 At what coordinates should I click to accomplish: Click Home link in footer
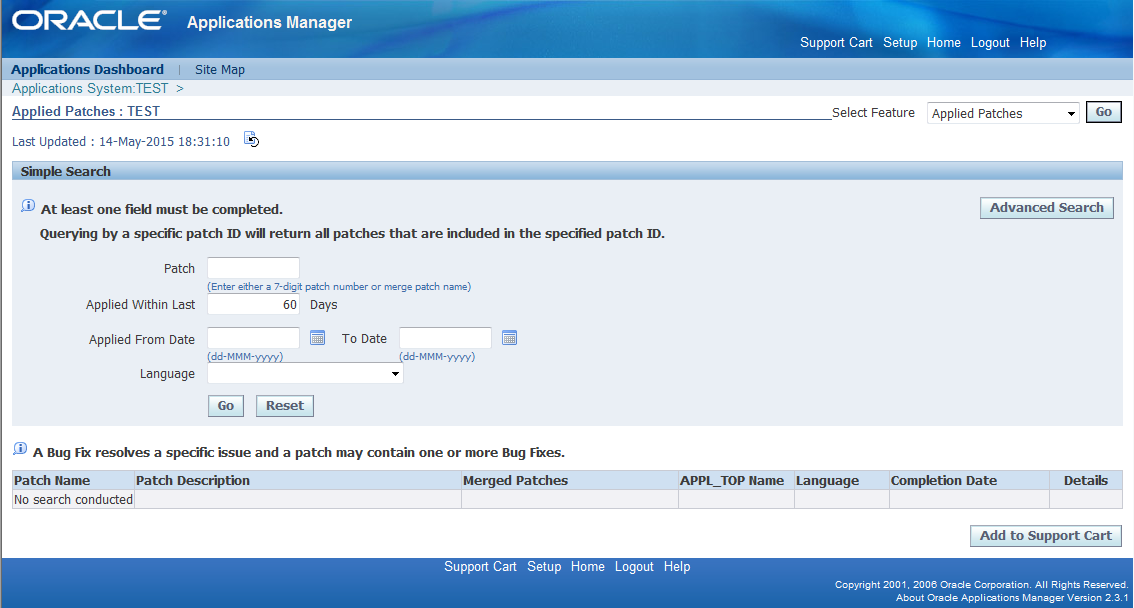(x=587, y=567)
